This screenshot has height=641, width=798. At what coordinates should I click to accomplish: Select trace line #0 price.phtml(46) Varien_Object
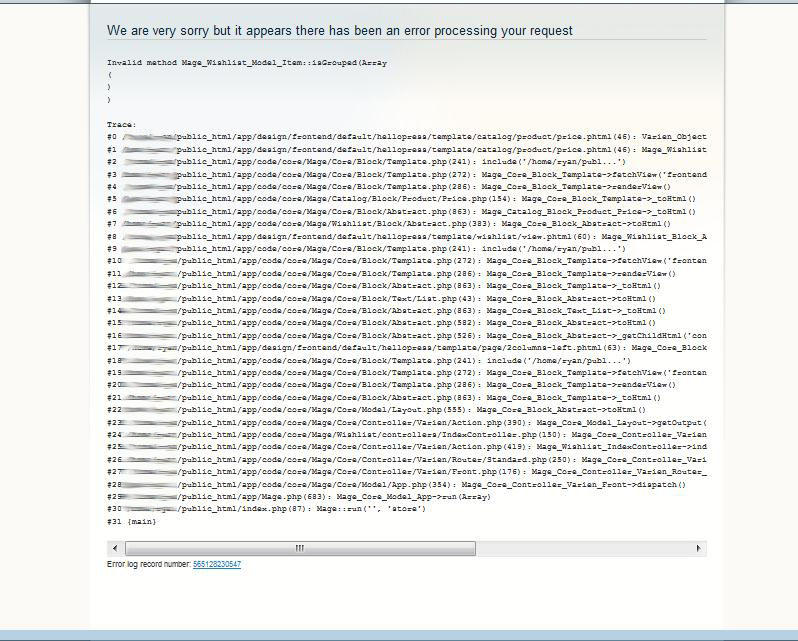pos(407,137)
